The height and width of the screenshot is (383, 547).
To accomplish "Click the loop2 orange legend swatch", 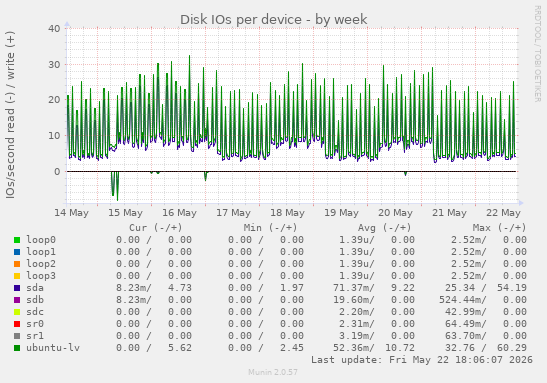I will coord(17,264).
